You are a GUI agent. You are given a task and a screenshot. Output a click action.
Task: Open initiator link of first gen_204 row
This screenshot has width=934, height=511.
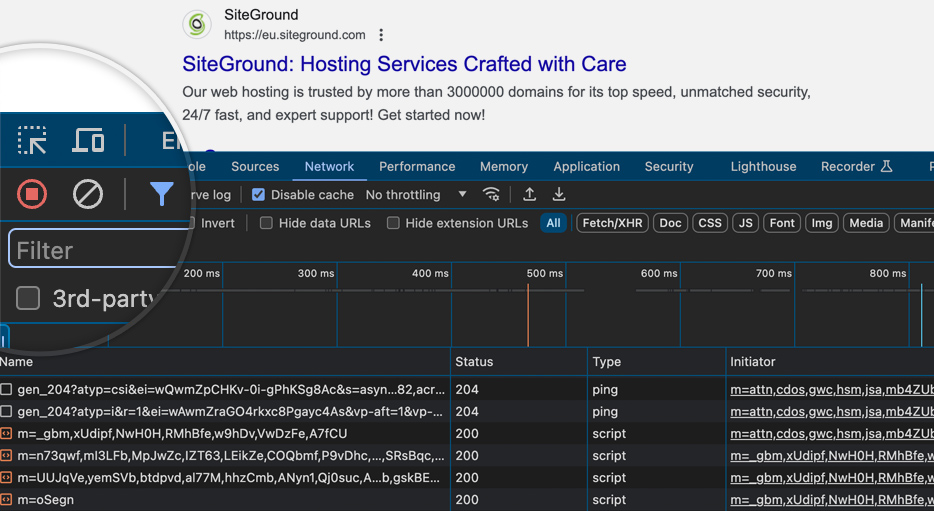click(832, 390)
